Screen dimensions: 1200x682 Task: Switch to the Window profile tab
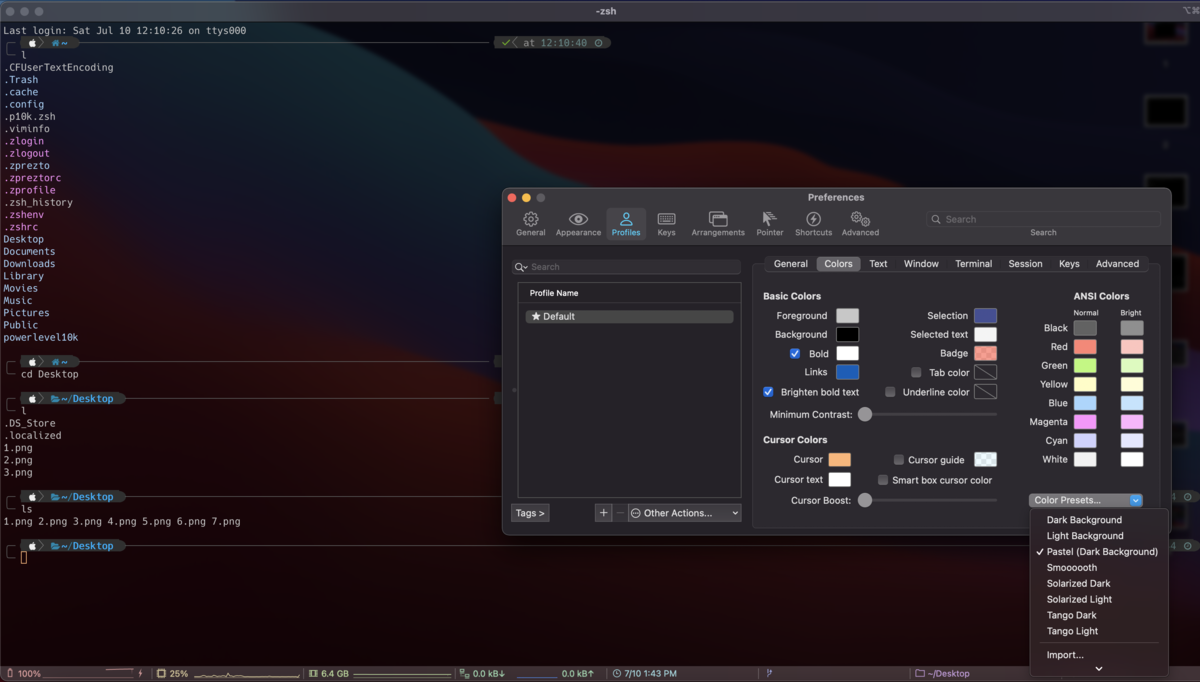coord(921,264)
